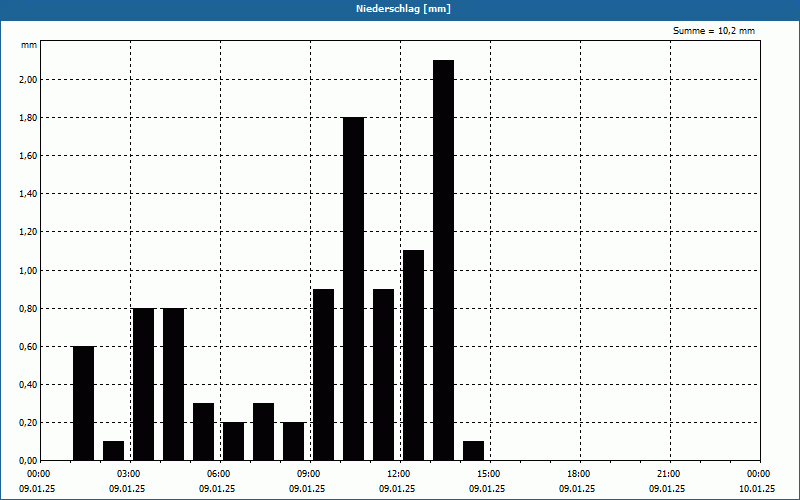Click the last small bar before 15:00
Screen dimensions: 800x500
[x=473, y=451]
